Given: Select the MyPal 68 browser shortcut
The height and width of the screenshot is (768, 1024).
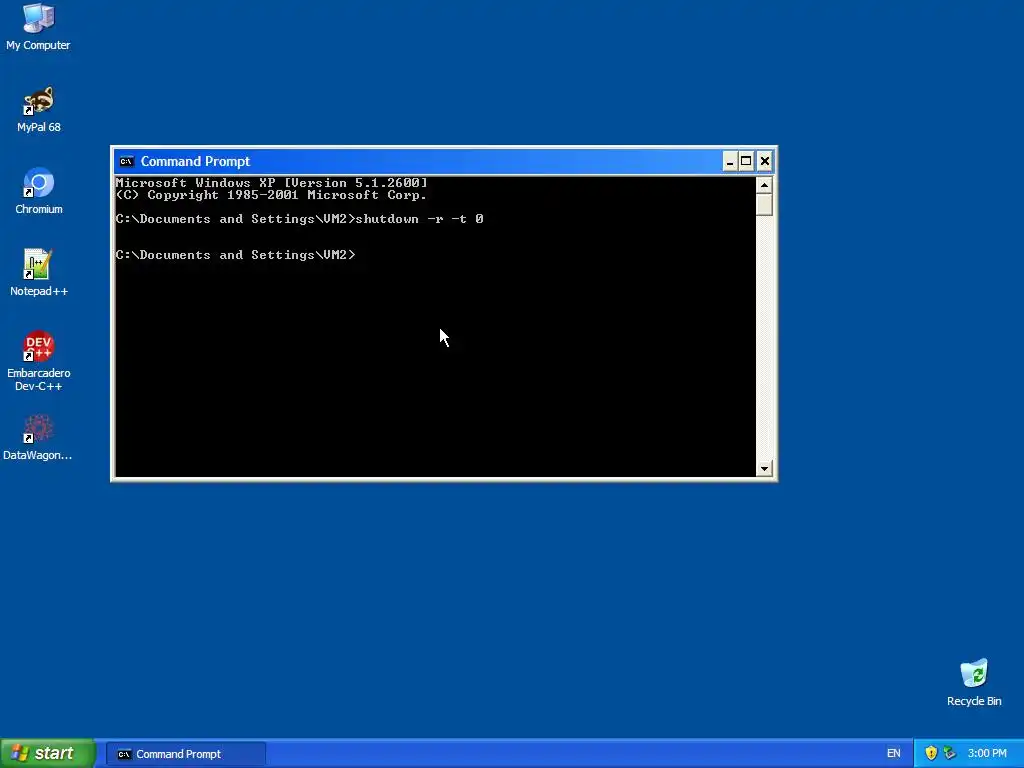Looking at the screenshot, I should click(x=38, y=109).
